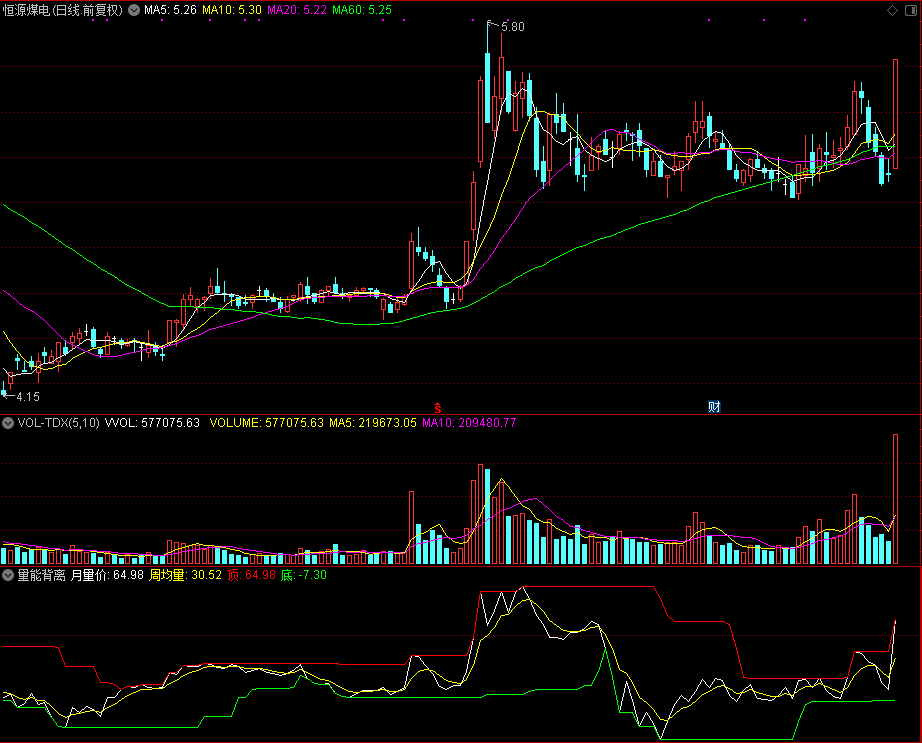Select the 恒源煤电(日线,前复权) title text
This screenshot has height=743, width=922.
click(x=62, y=10)
